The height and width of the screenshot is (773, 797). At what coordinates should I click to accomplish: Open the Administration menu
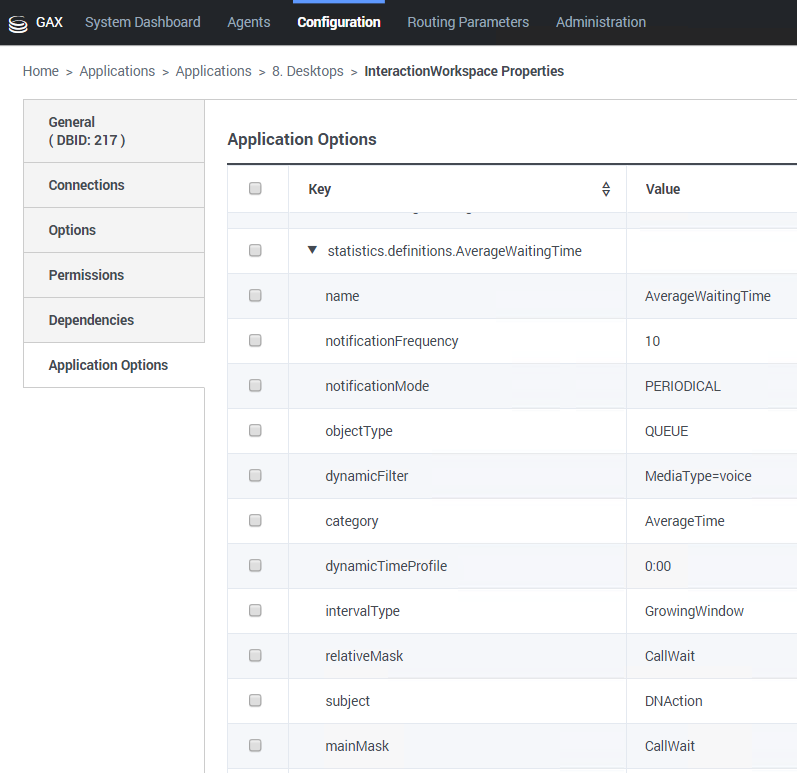[x=601, y=22]
